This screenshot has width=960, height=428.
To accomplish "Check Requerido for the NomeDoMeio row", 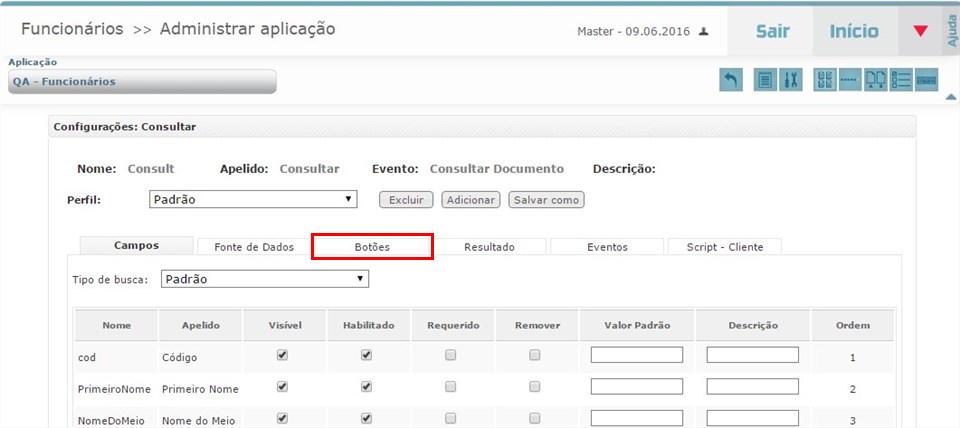I will point(451,419).
